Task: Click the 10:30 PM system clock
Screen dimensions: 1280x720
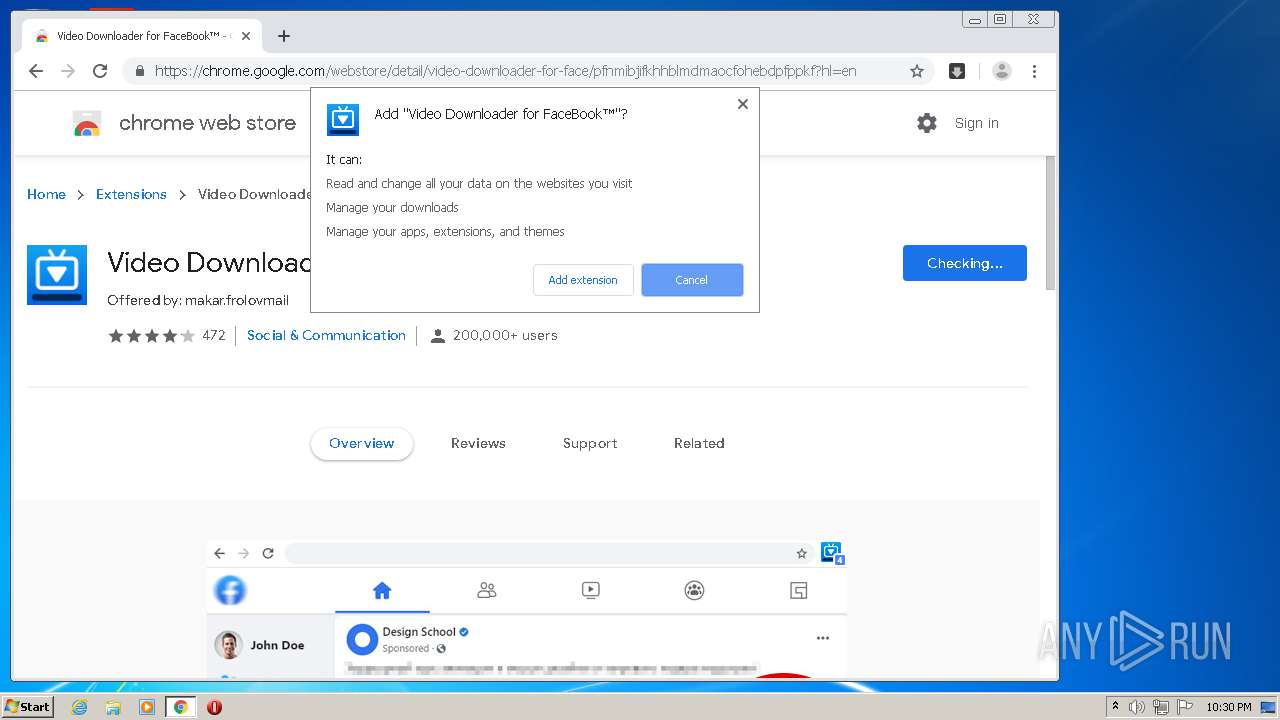Action: coord(1228,707)
